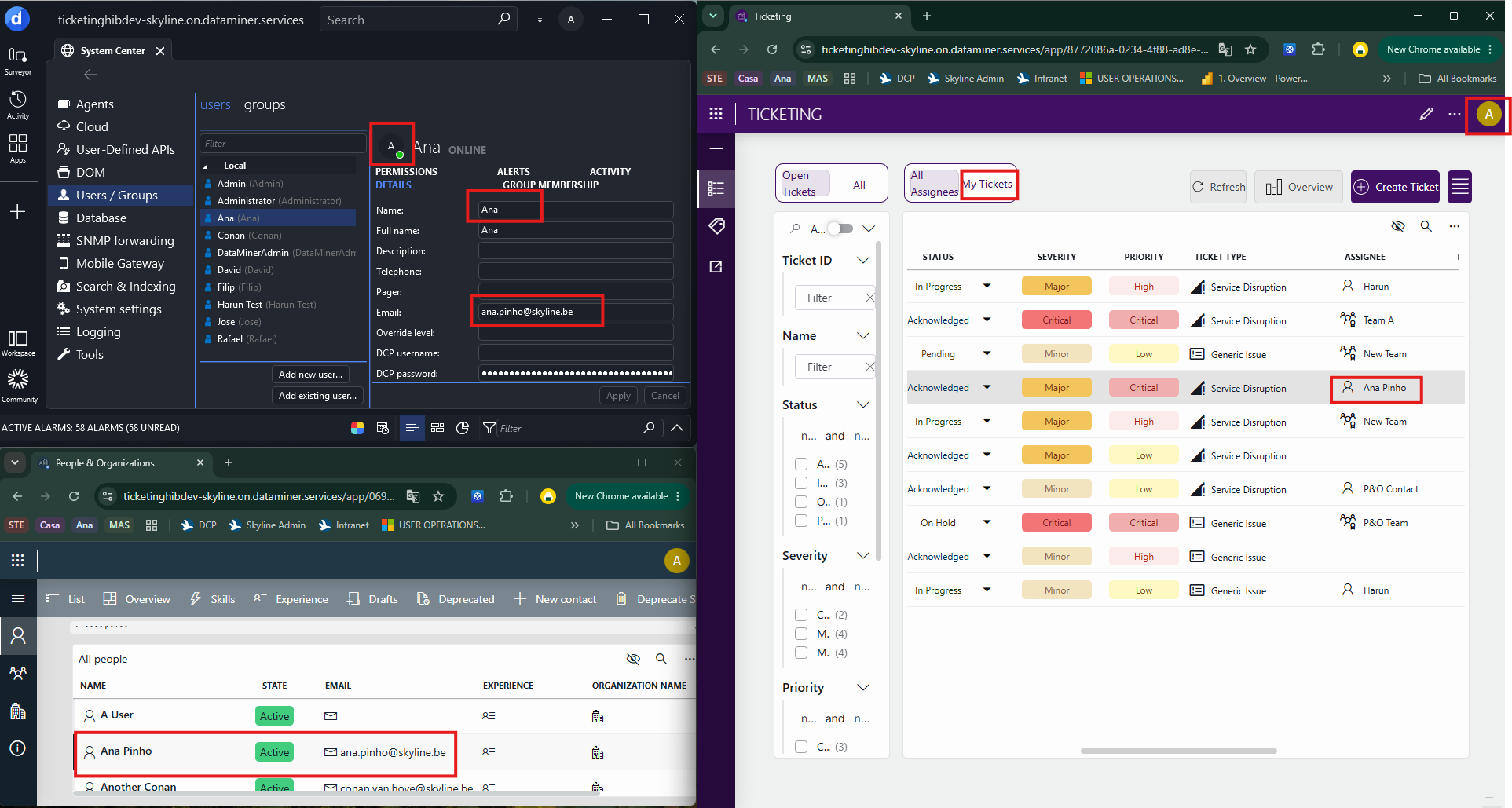This screenshot has width=1512, height=808.
Task: Check the Status checkbox starting with P
Action: (801, 521)
